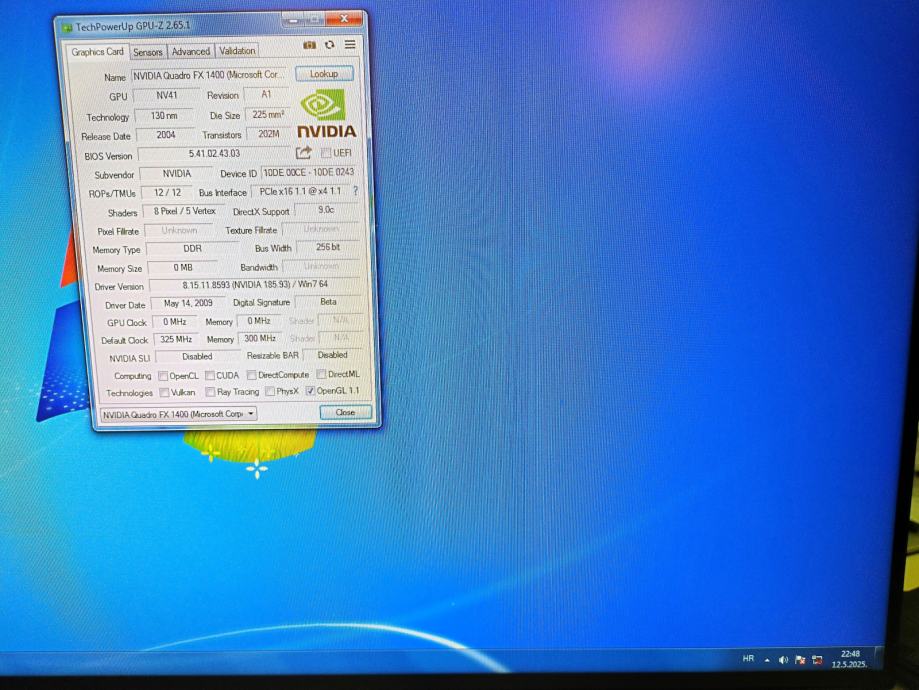Uncheck the OpenGL 1.1 checkbox
The width and height of the screenshot is (919, 690).
(310, 391)
